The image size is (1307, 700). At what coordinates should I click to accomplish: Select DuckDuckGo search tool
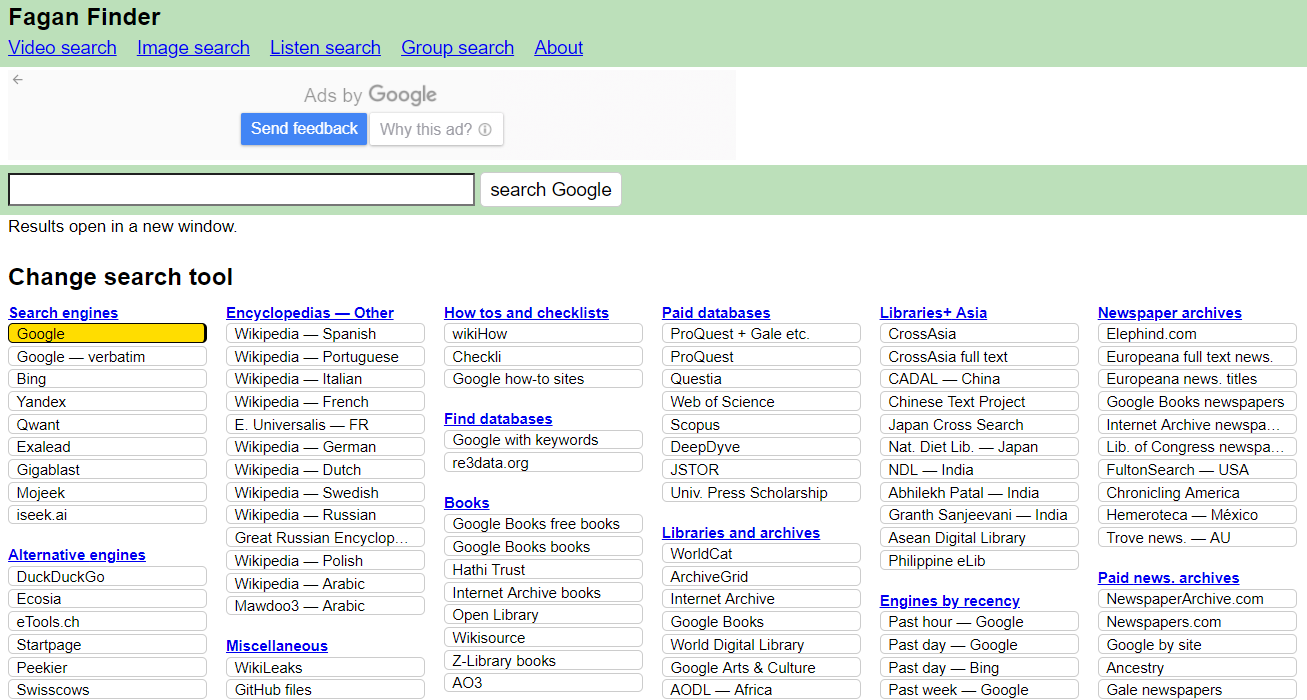[107, 577]
